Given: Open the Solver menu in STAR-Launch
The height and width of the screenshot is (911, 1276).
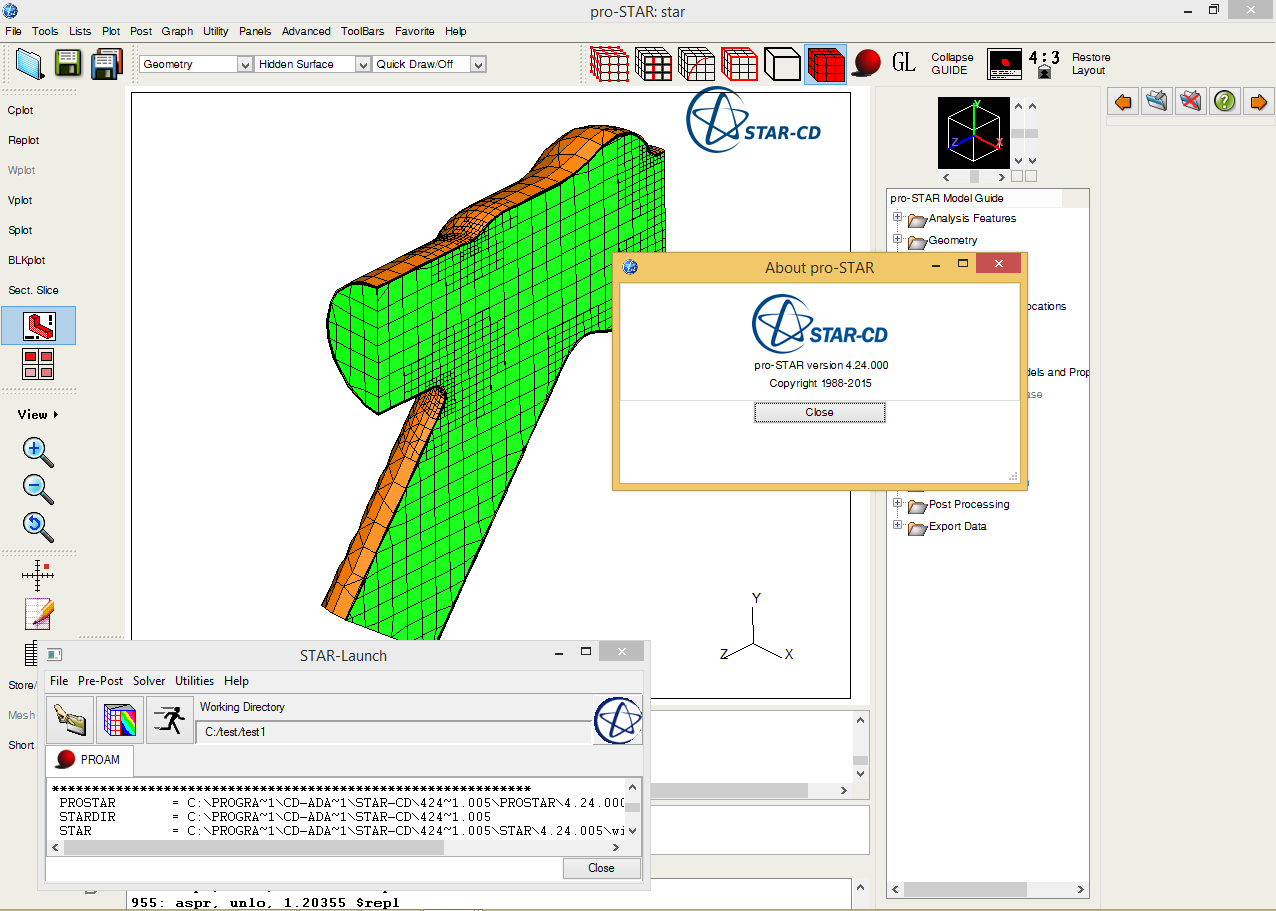Looking at the screenshot, I should pos(149,681).
